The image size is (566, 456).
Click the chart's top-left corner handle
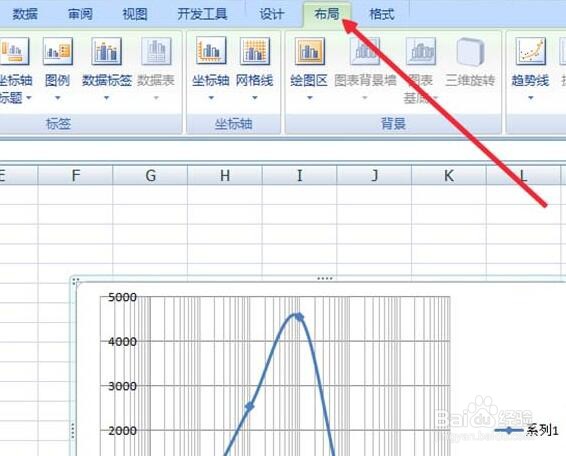[75, 281]
